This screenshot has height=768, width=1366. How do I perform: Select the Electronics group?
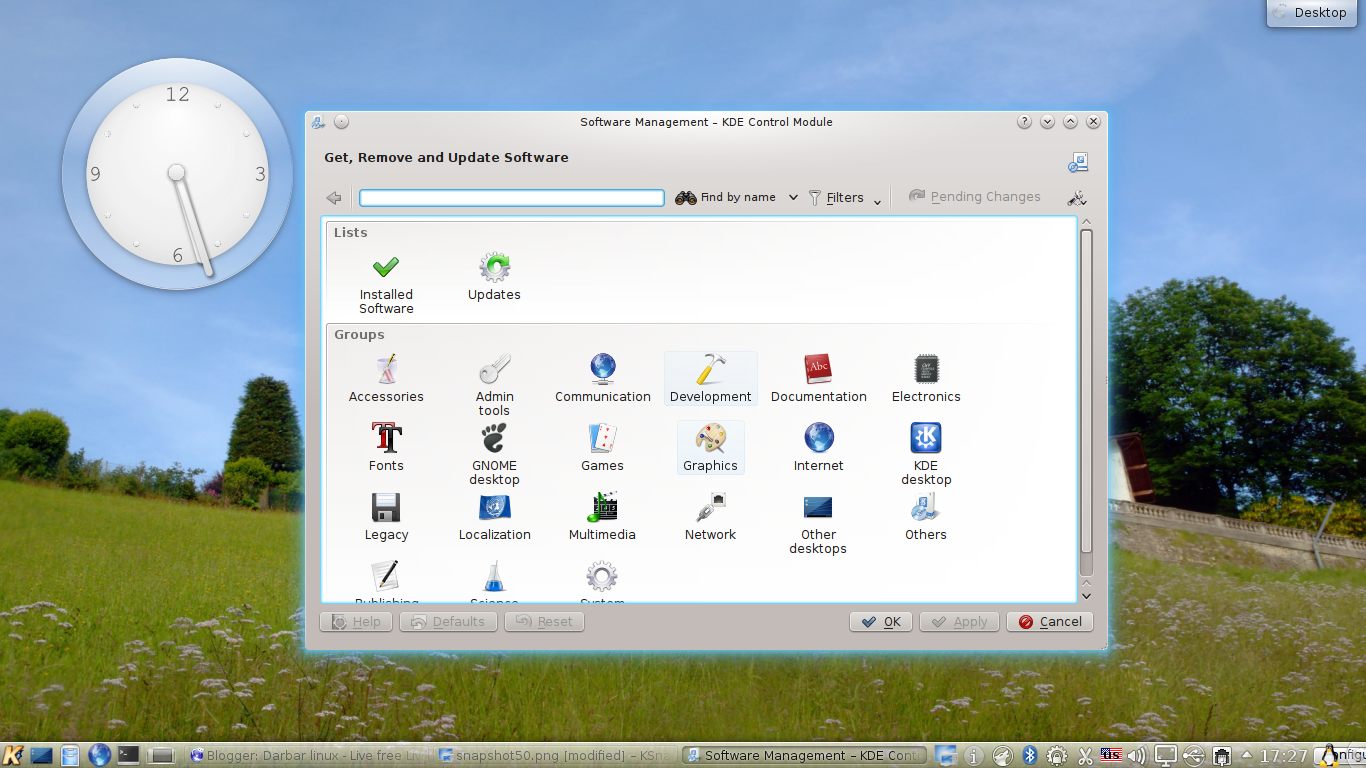click(925, 375)
